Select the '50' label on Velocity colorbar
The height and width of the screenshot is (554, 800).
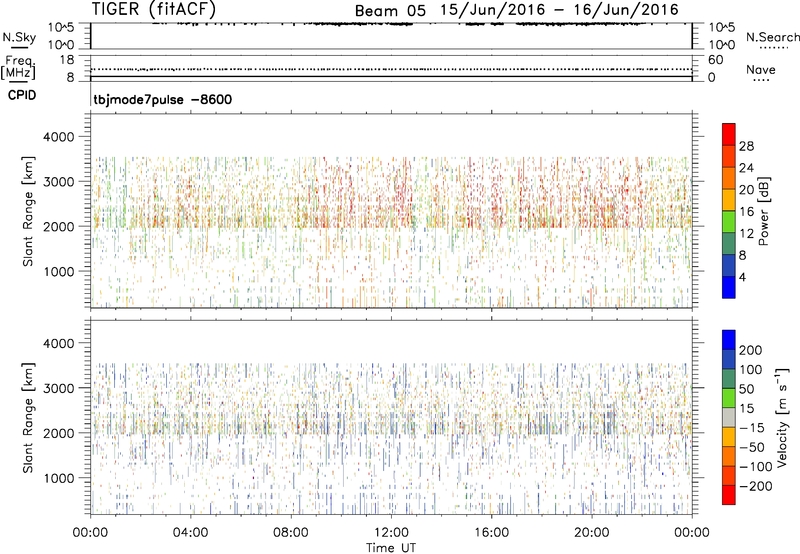click(x=746, y=389)
